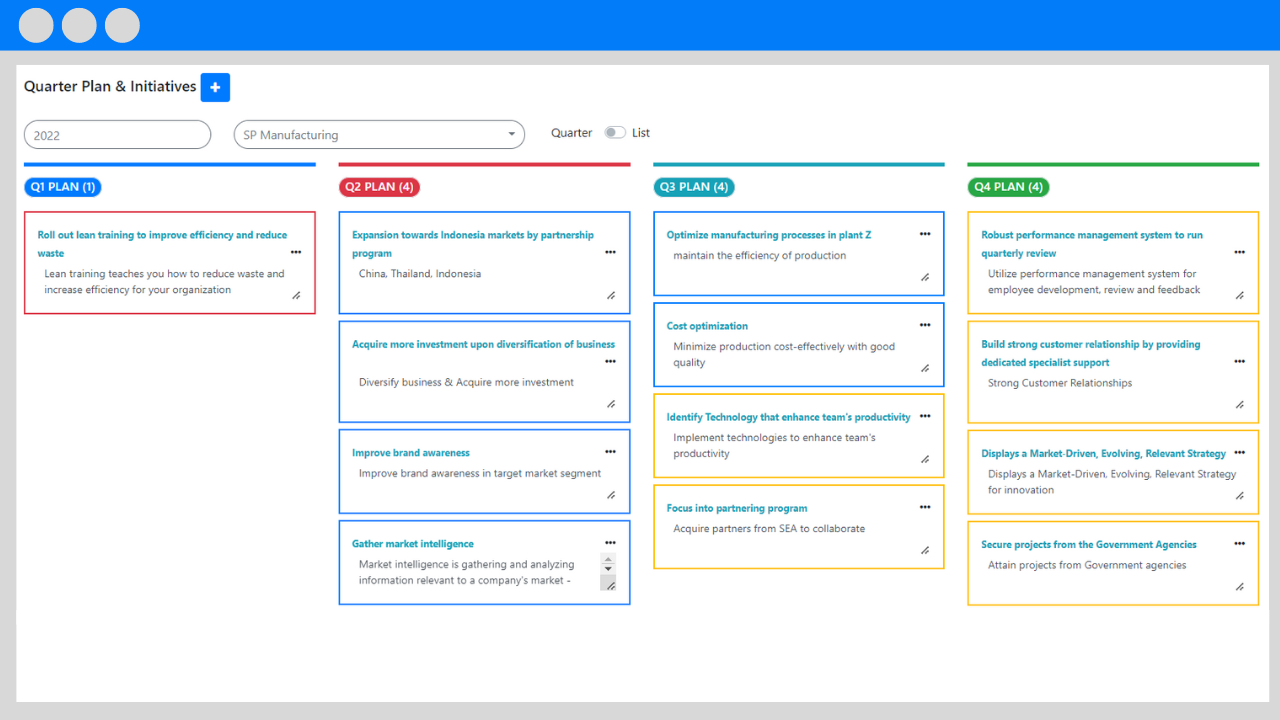Click the Q1 PLAN (1) badge
Image resolution: width=1280 pixels, height=720 pixels.
[63, 187]
